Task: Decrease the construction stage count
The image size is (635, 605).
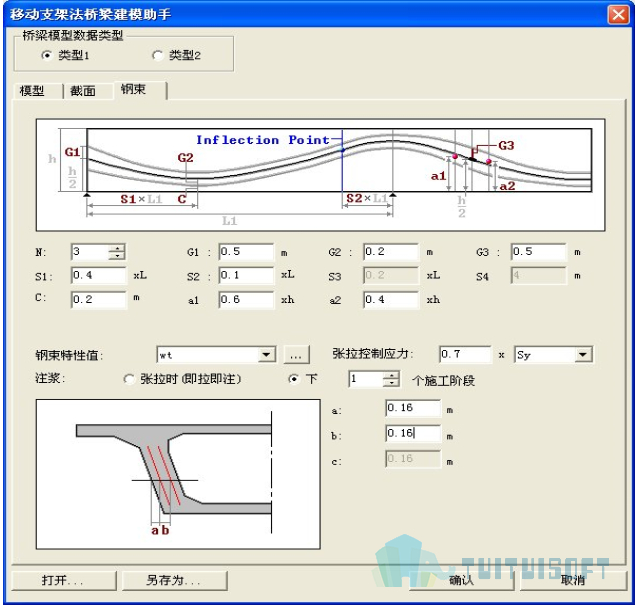Action: 391,383
